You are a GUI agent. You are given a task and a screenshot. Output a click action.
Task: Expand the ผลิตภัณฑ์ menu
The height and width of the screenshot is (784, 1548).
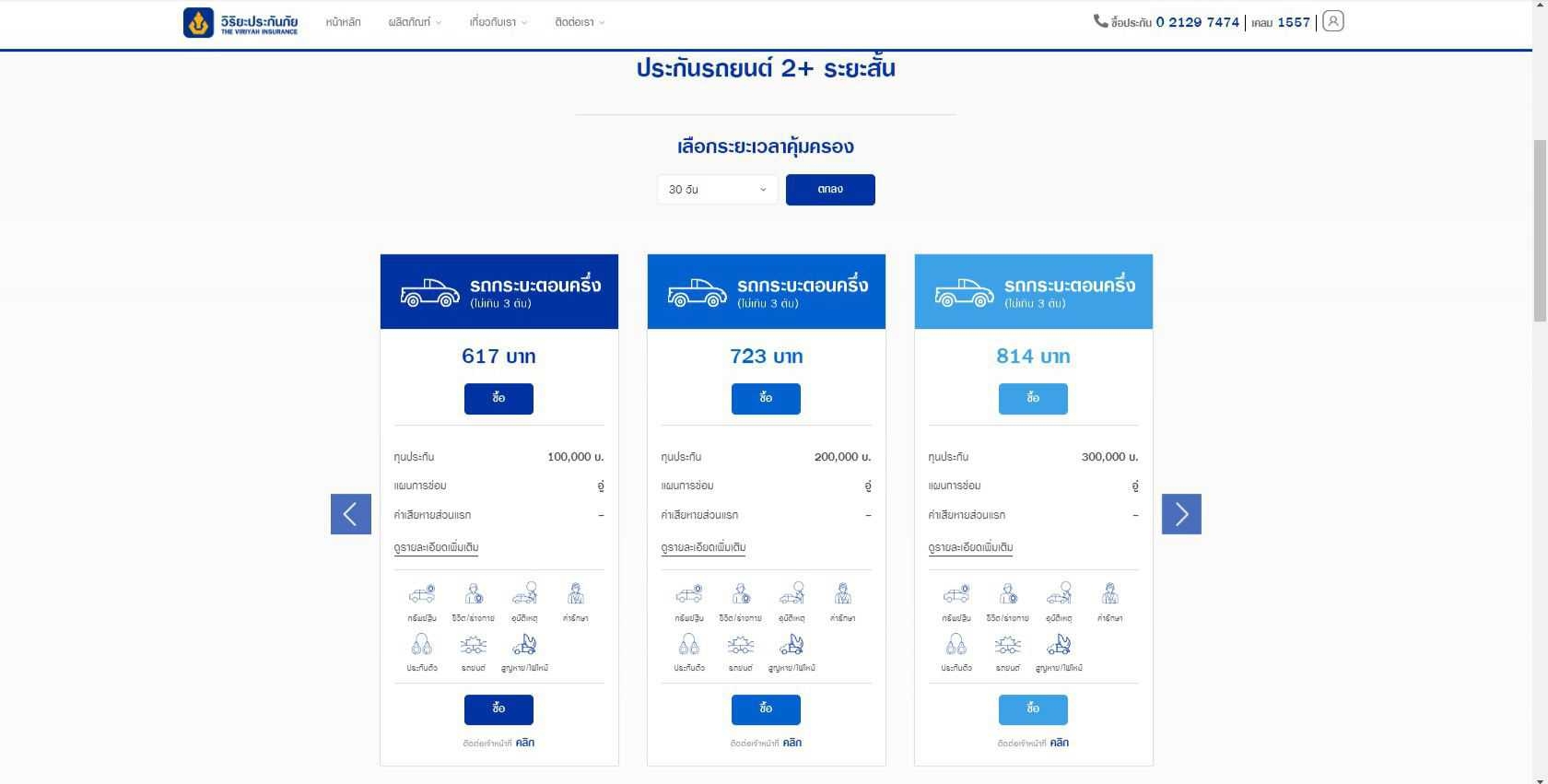(415, 22)
